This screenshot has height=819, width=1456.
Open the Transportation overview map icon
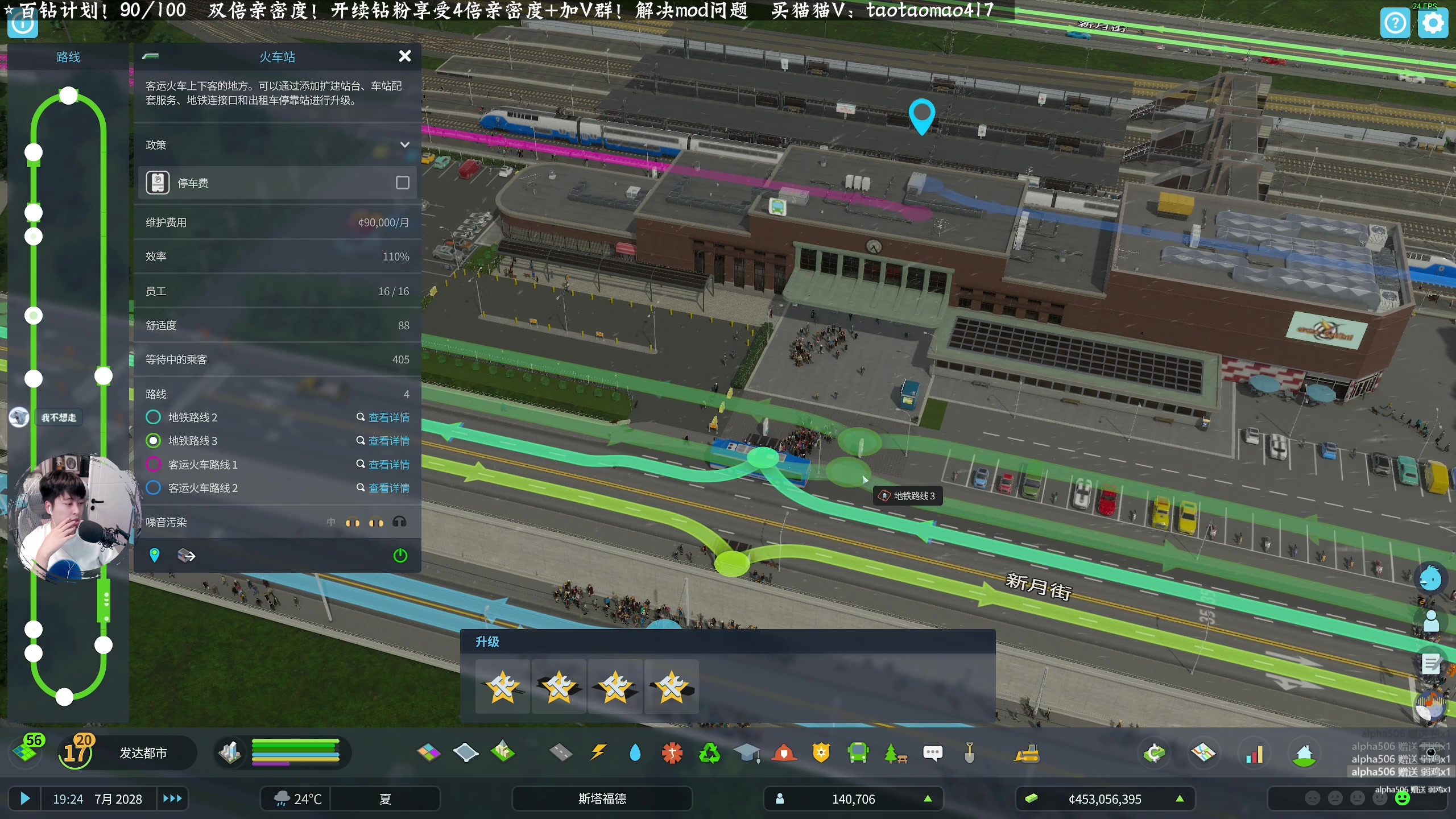point(1203,753)
